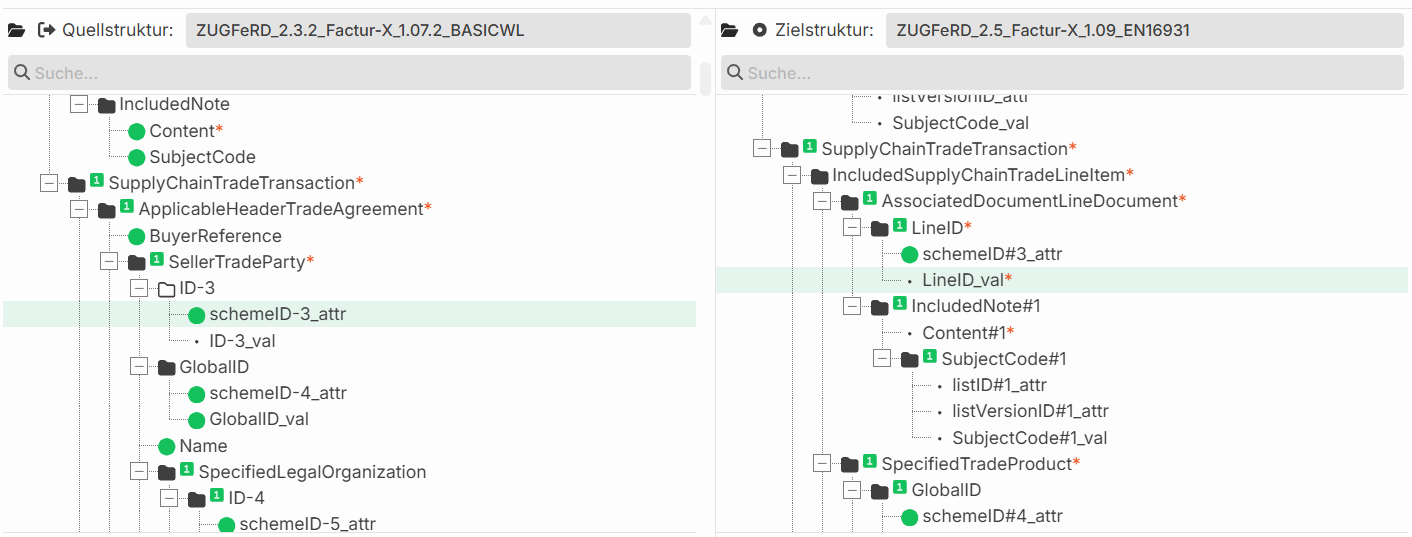
Task: Collapse source GlobalID node
Action: [139, 367]
